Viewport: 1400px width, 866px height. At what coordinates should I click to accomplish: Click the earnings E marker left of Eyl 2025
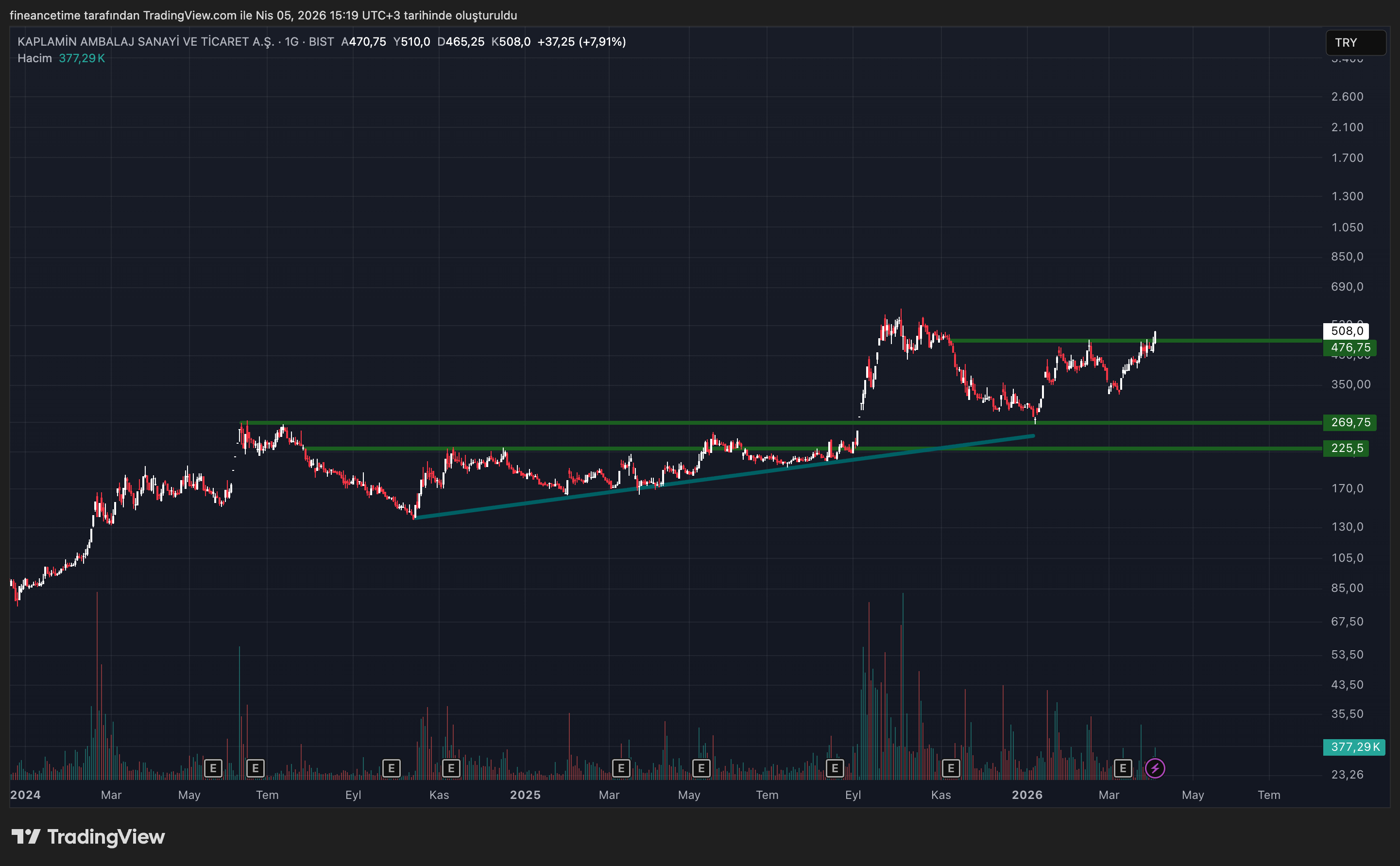[835, 768]
